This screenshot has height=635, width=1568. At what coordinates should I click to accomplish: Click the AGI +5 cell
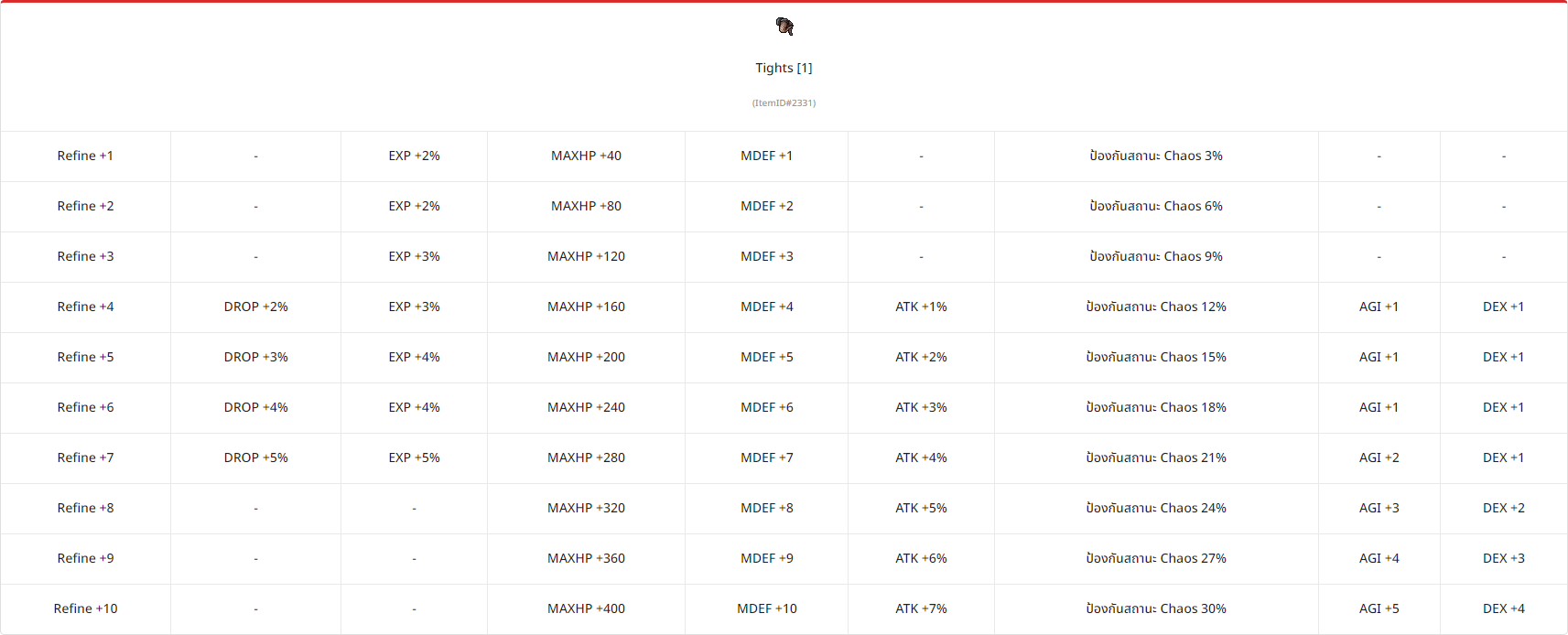(x=1379, y=608)
